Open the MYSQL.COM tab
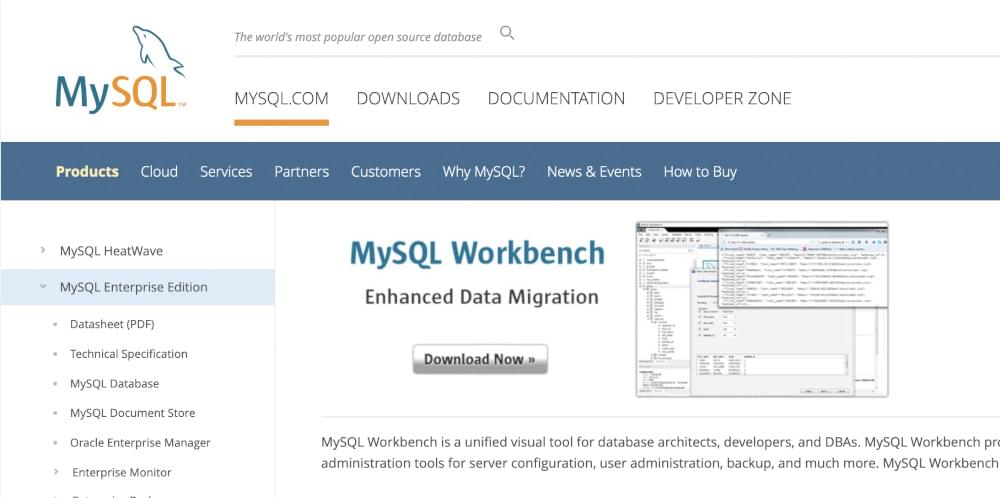The width and height of the screenshot is (1000, 498). coord(281,98)
